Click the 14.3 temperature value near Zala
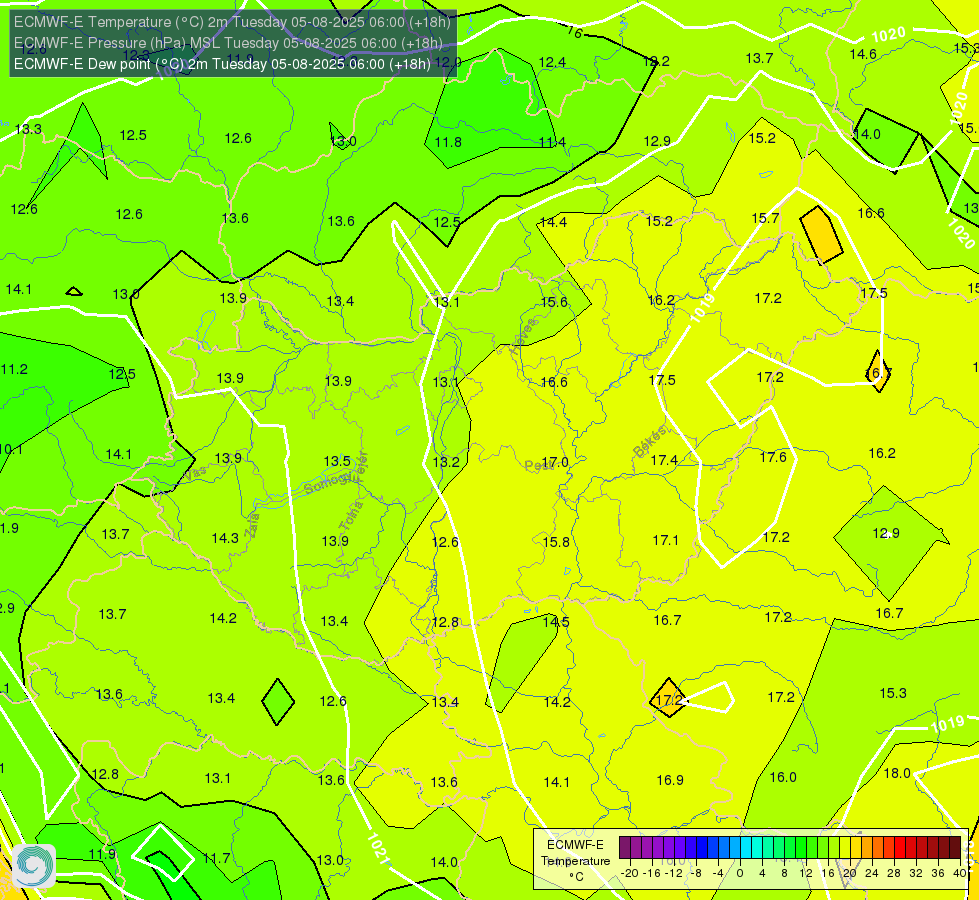The width and height of the screenshot is (979, 900). tap(225, 538)
